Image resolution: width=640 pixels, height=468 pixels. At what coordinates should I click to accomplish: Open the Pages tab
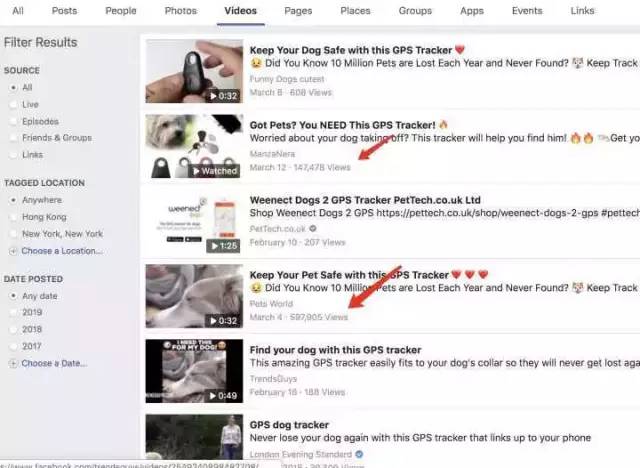(x=298, y=11)
